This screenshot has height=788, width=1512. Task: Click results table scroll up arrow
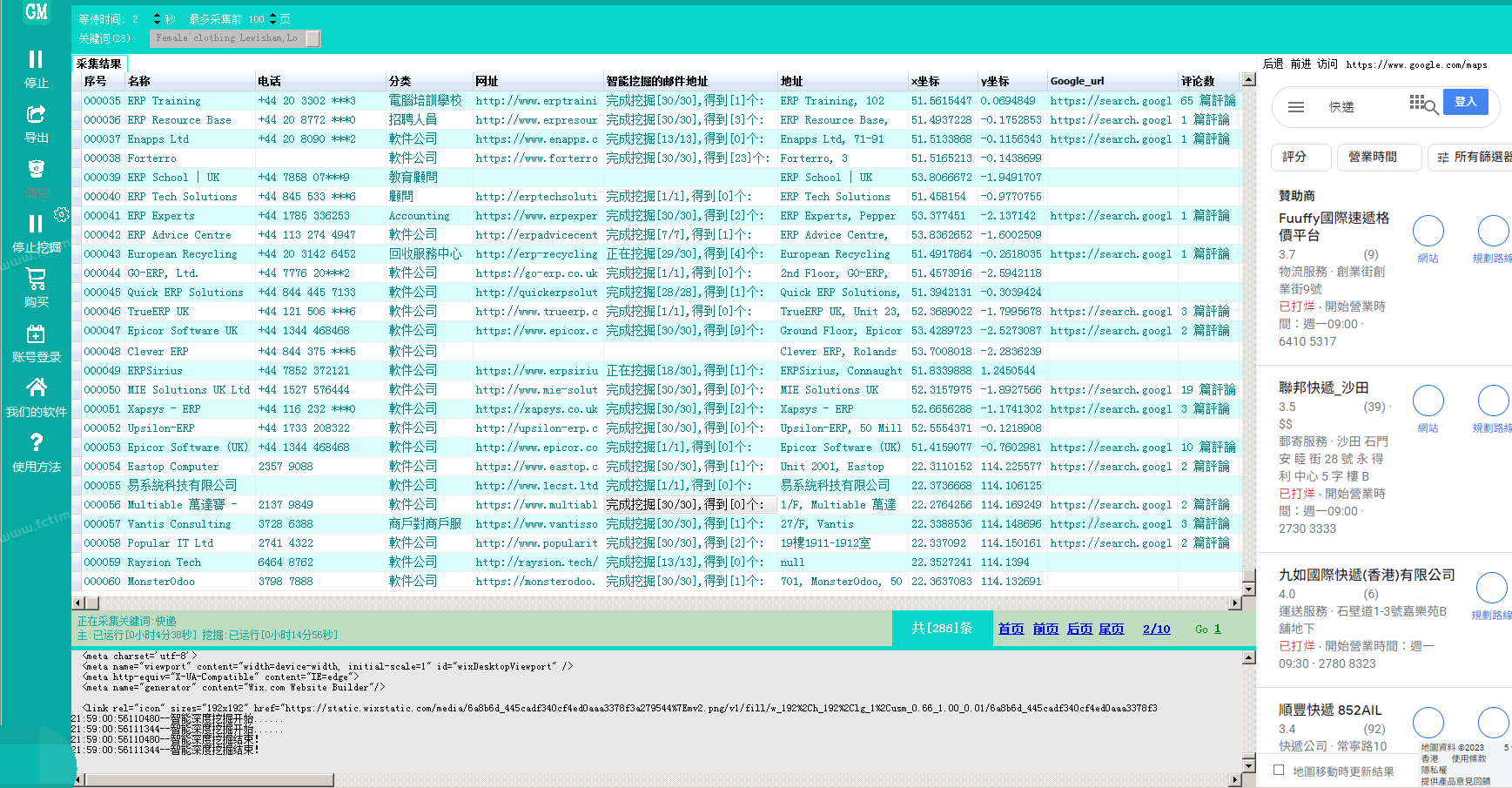tap(1248, 79)
